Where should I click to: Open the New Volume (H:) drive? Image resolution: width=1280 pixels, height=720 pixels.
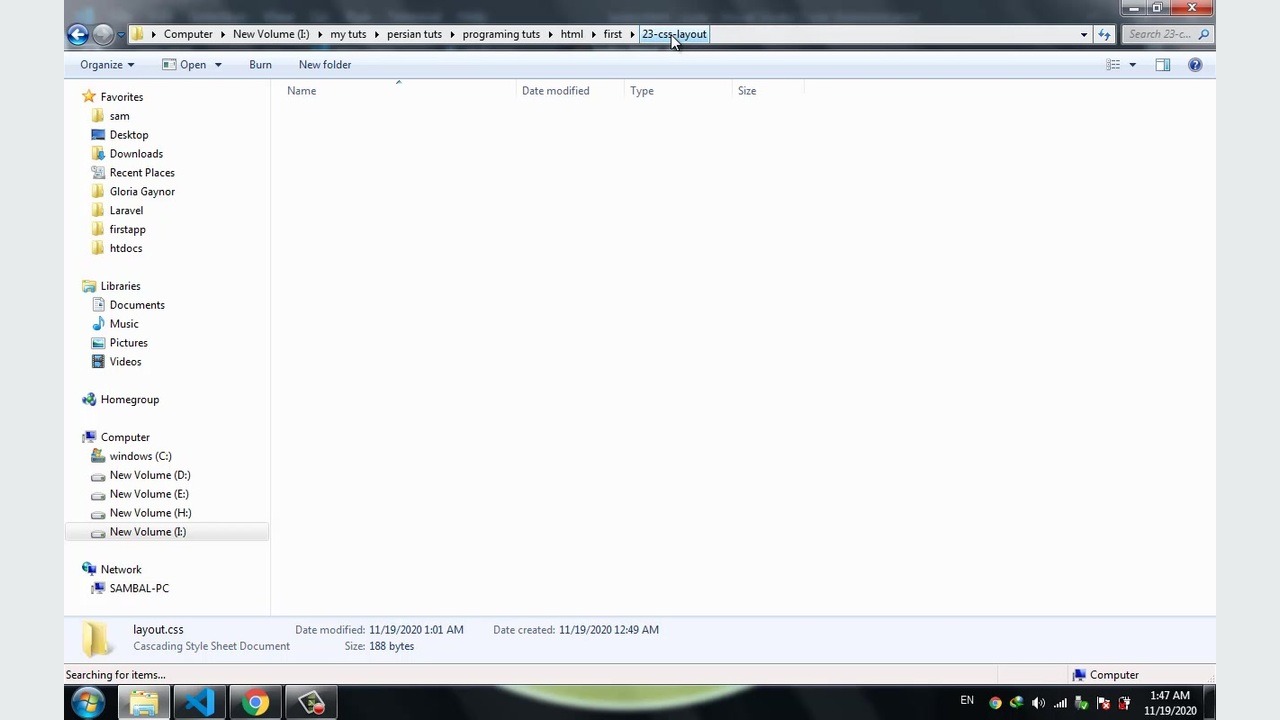[x=151, y=514]
